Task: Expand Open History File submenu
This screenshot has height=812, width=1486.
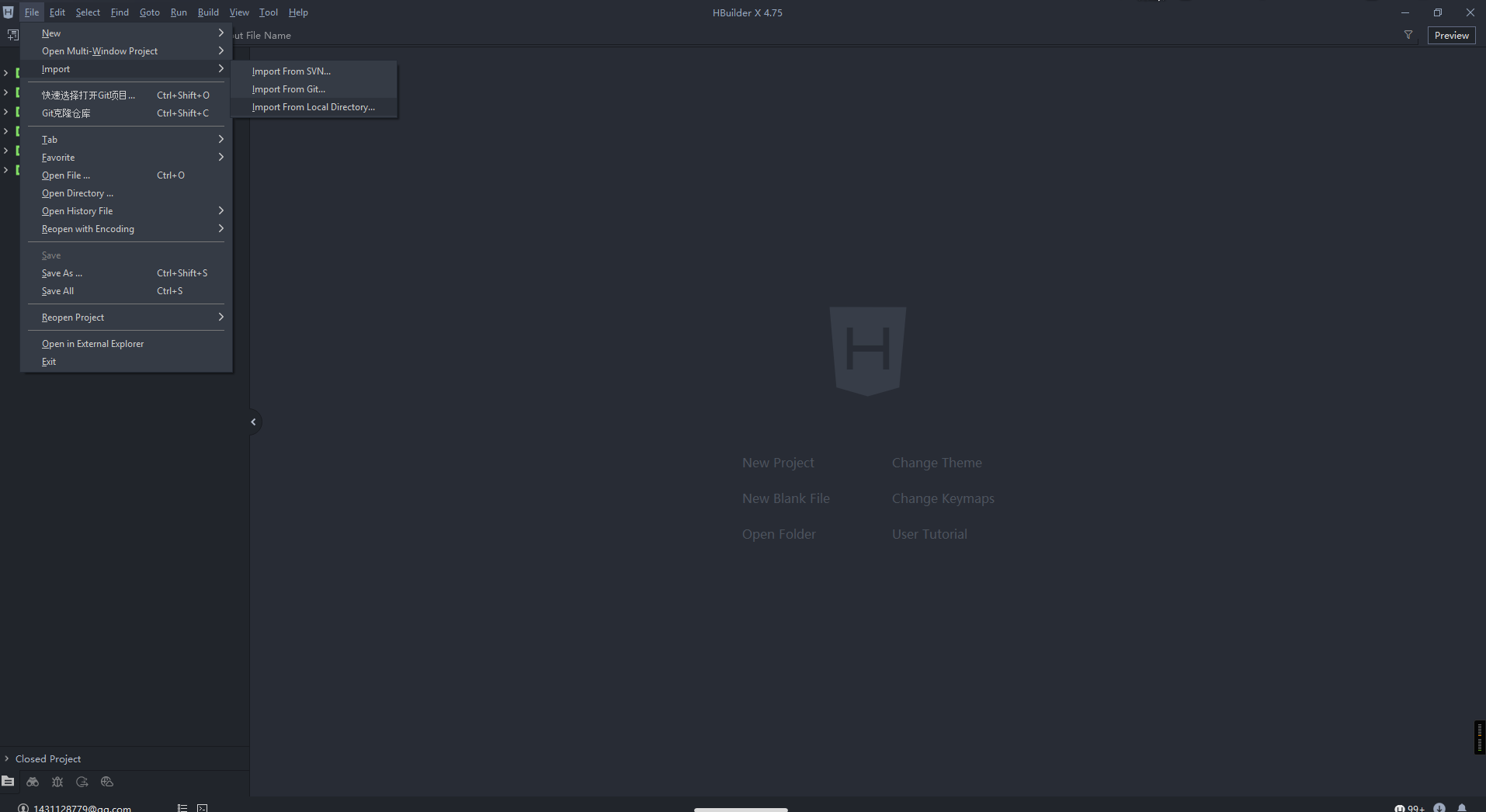Action: point(126,210)
